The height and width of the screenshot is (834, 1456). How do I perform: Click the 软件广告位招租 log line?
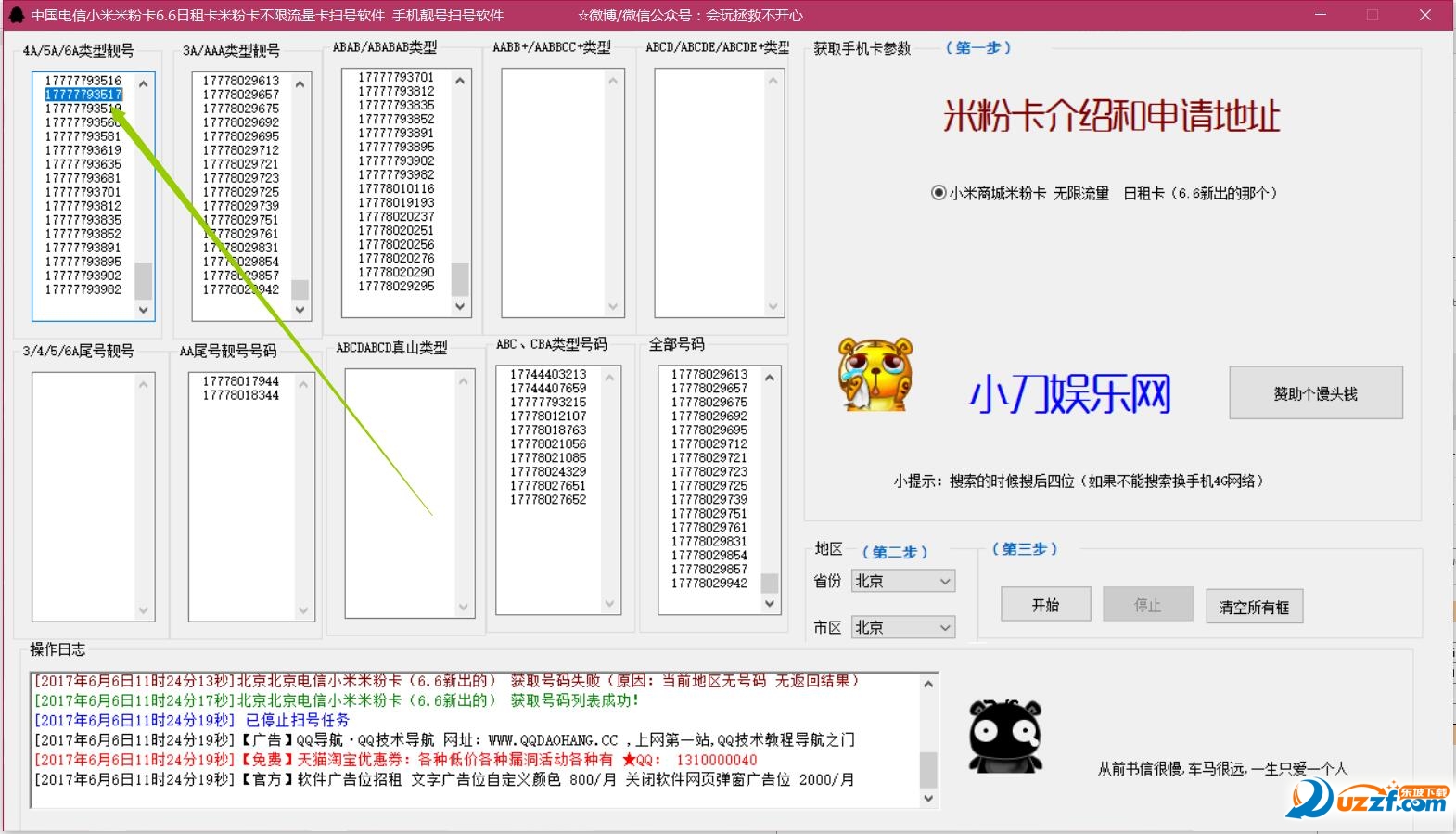click(x=444, y=779)
